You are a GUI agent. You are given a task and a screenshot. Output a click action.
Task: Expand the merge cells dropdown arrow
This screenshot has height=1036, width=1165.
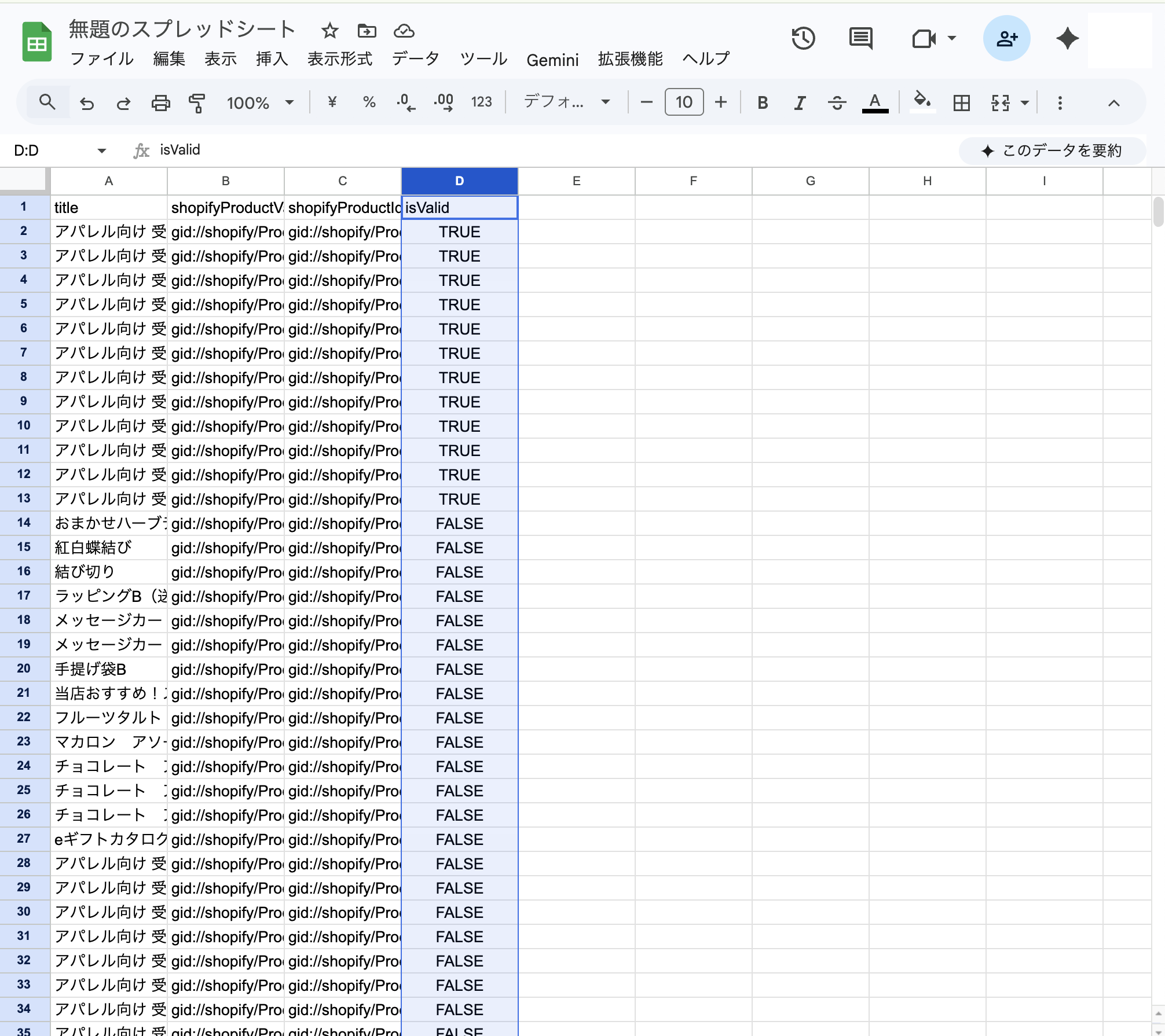coord(1025,103)
